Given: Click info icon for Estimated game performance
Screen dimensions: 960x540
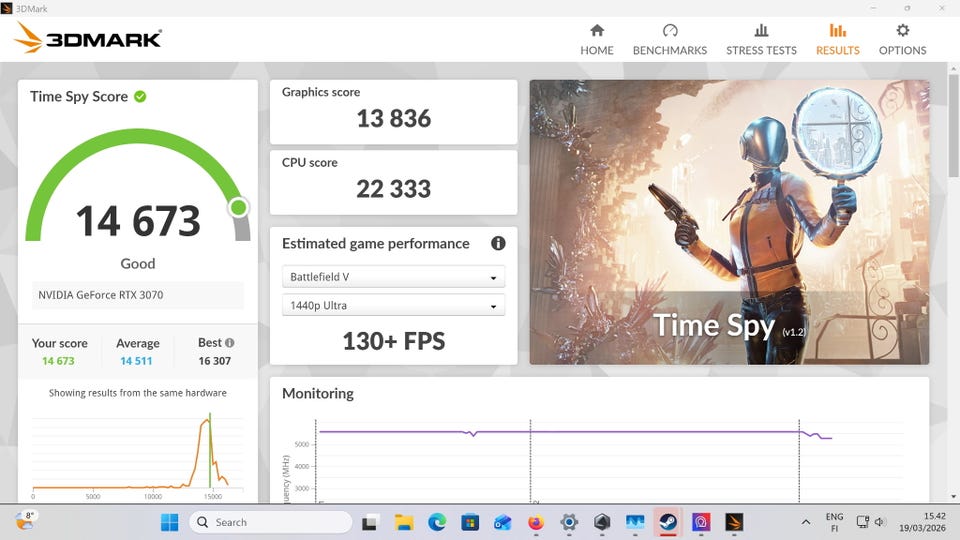Looking at the screenshot, I should point(498,244).
